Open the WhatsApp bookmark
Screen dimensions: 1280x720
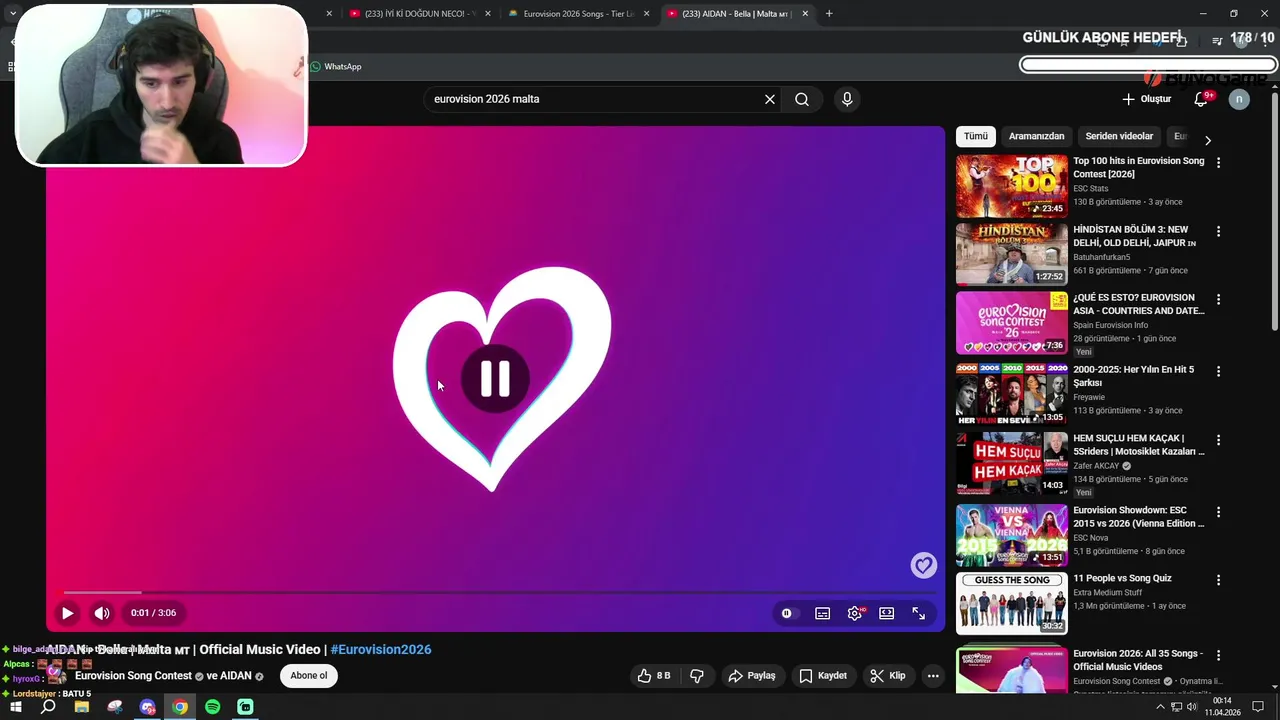(335, 67)
